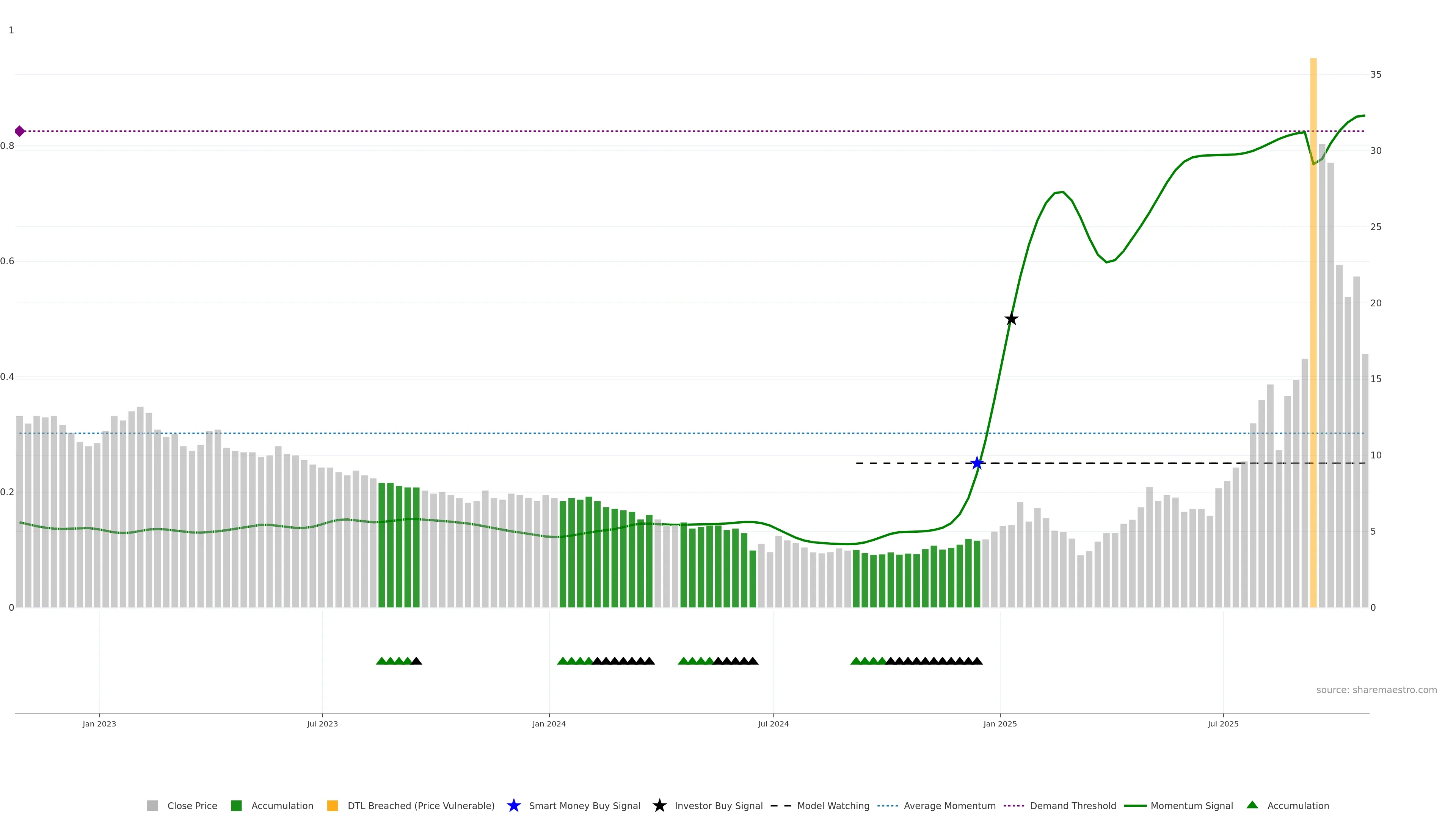Click the orange DTL Breached legend square
The width and height of the screenshot is (1456, 819).
click(333, 805)
